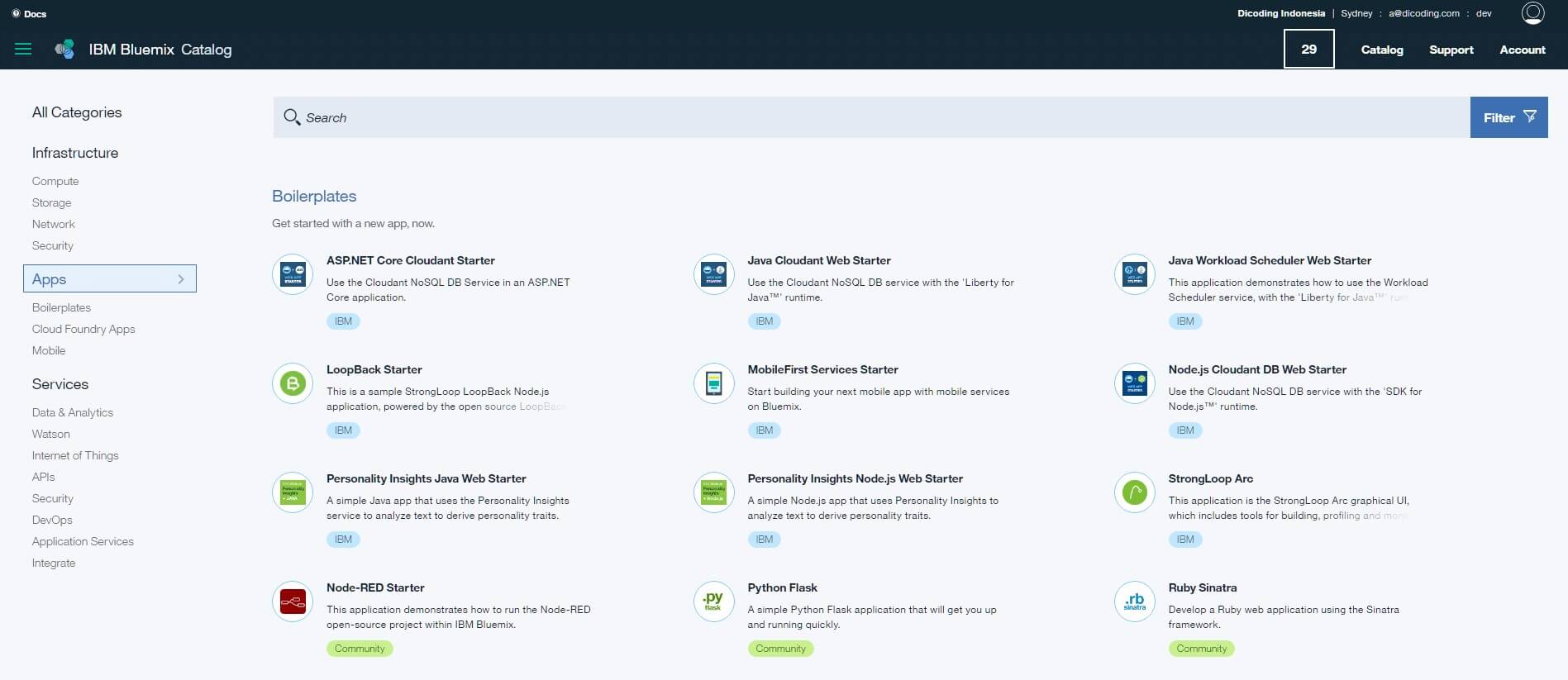Select Infrastructure category heading
Screen dimensions: 1568x680
point(75,153)
